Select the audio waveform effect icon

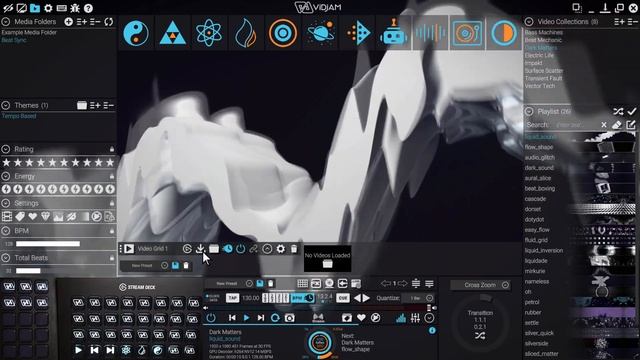pyautogui.click(x=430, y=33)
